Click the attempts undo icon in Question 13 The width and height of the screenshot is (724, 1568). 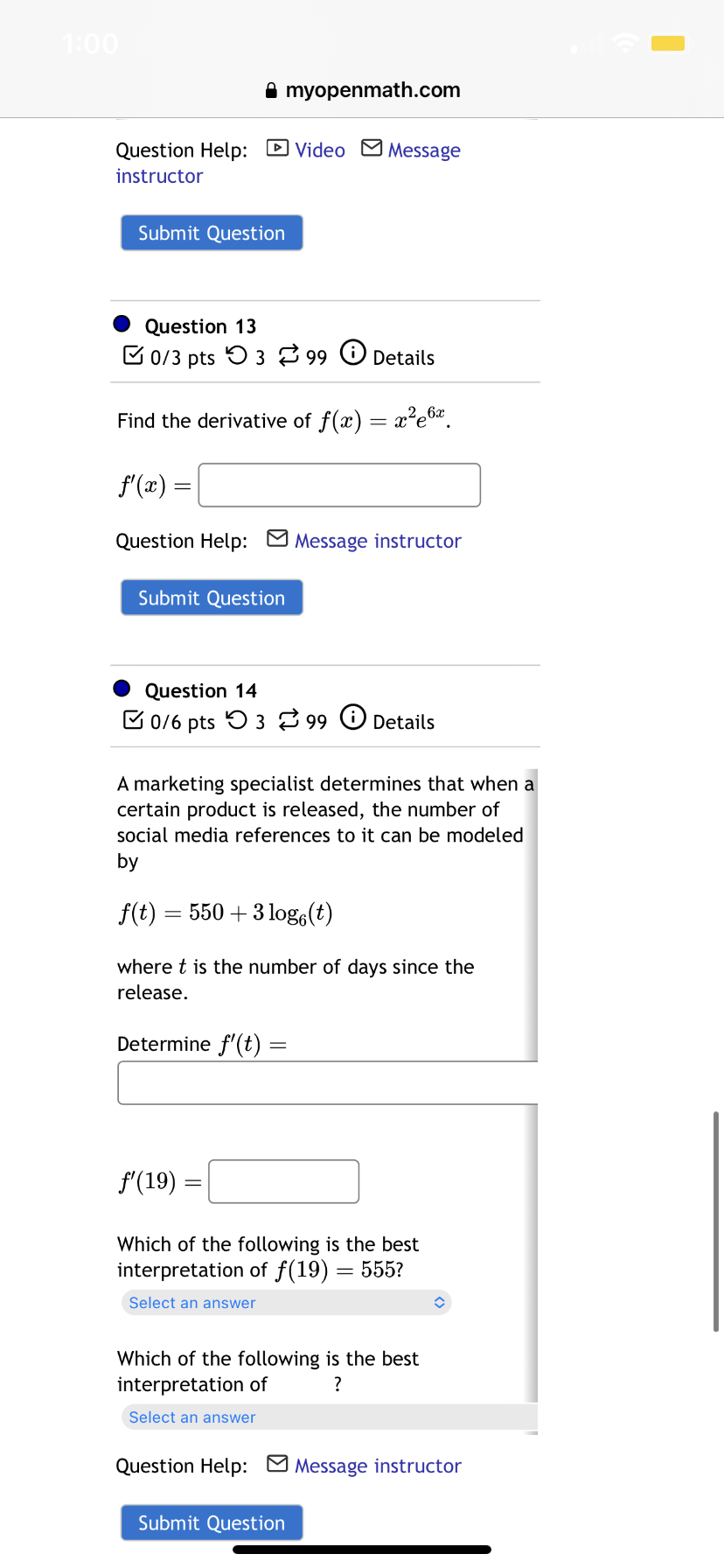236,356
